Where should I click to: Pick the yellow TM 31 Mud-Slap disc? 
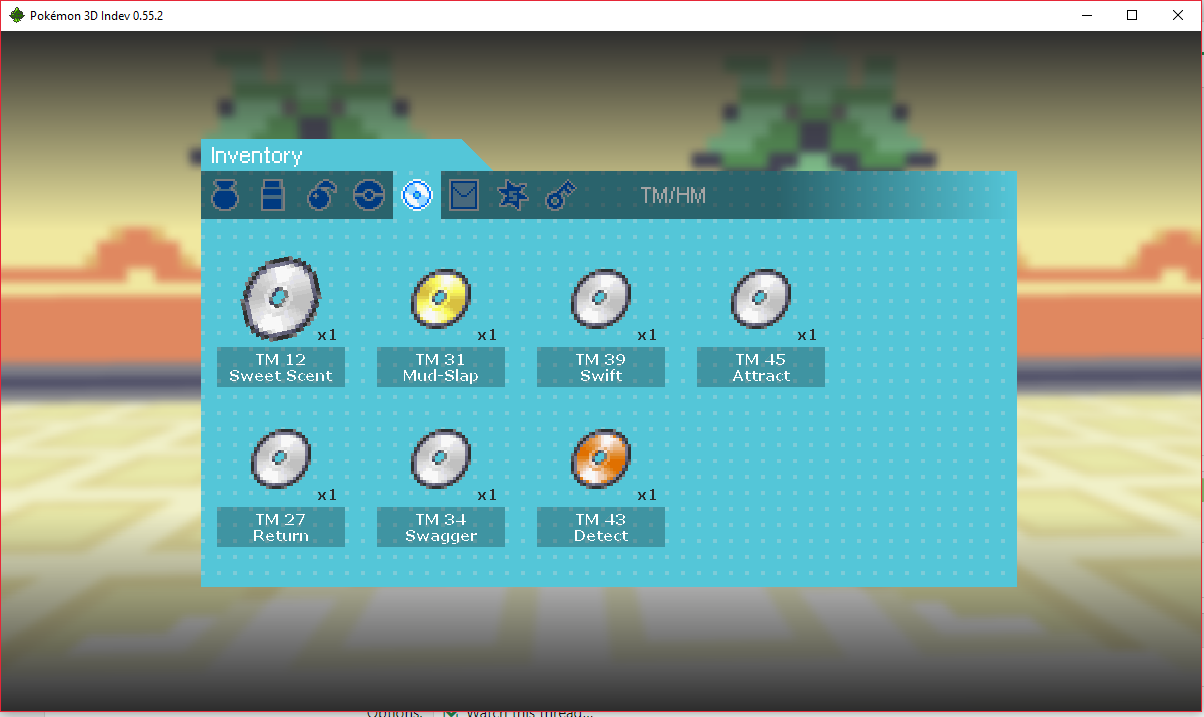(x=441, y=298)
